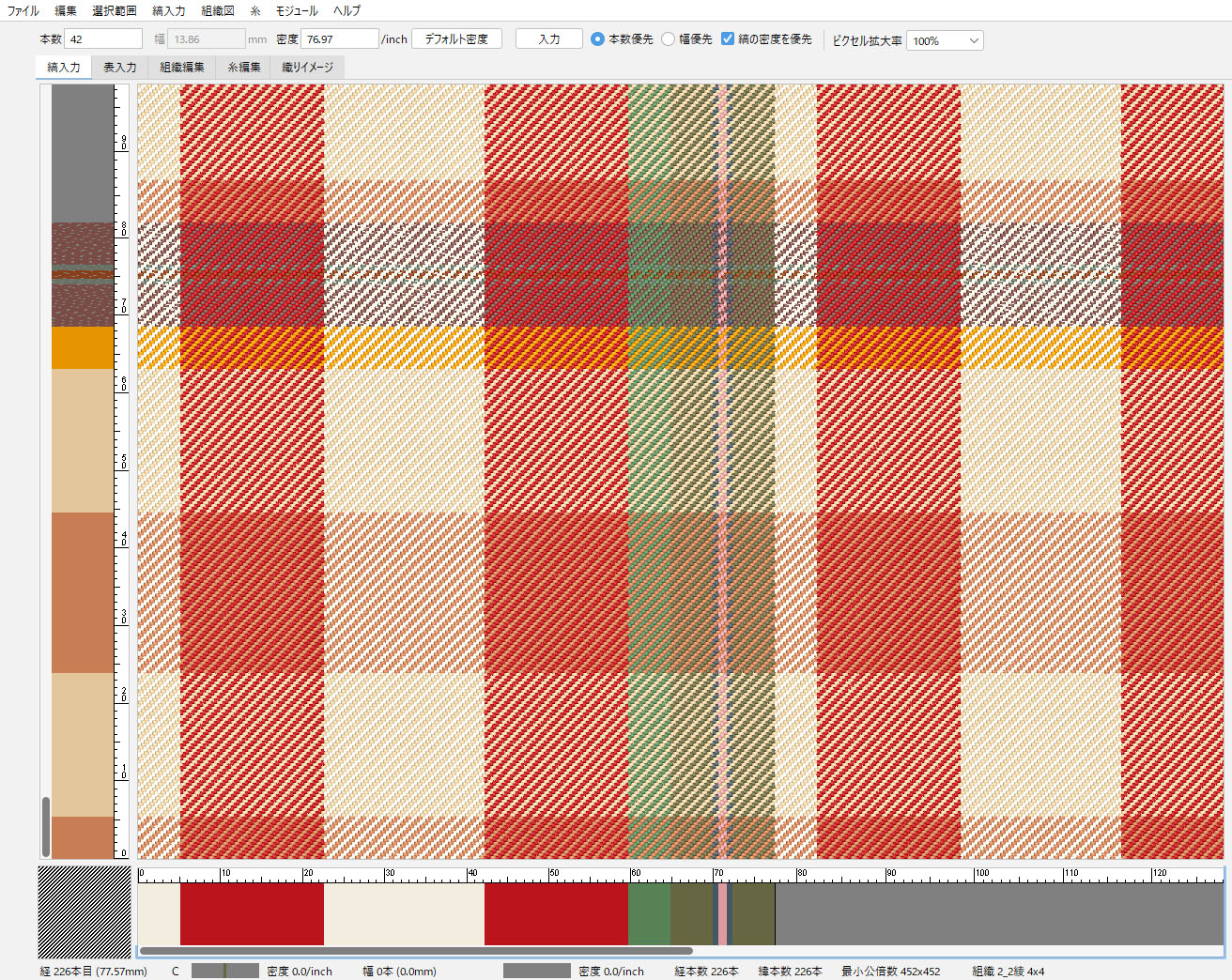
Task: Click the twill weave pattern thumbnail
Action: (x=85, y=911)
